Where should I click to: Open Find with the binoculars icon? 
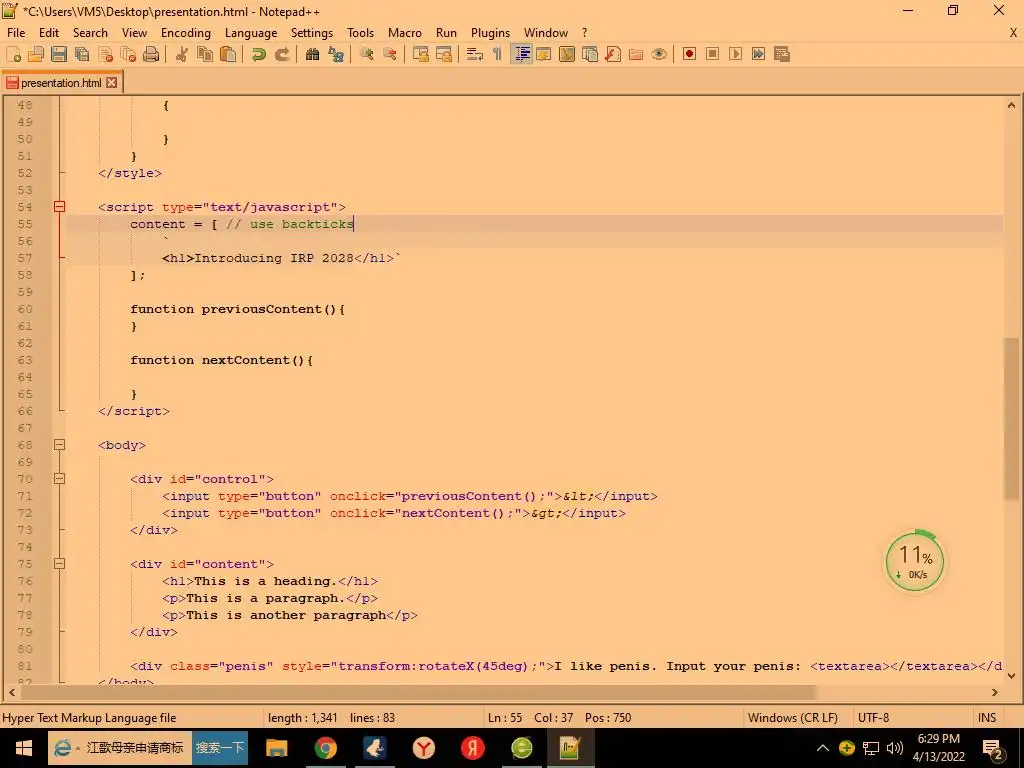312,54
